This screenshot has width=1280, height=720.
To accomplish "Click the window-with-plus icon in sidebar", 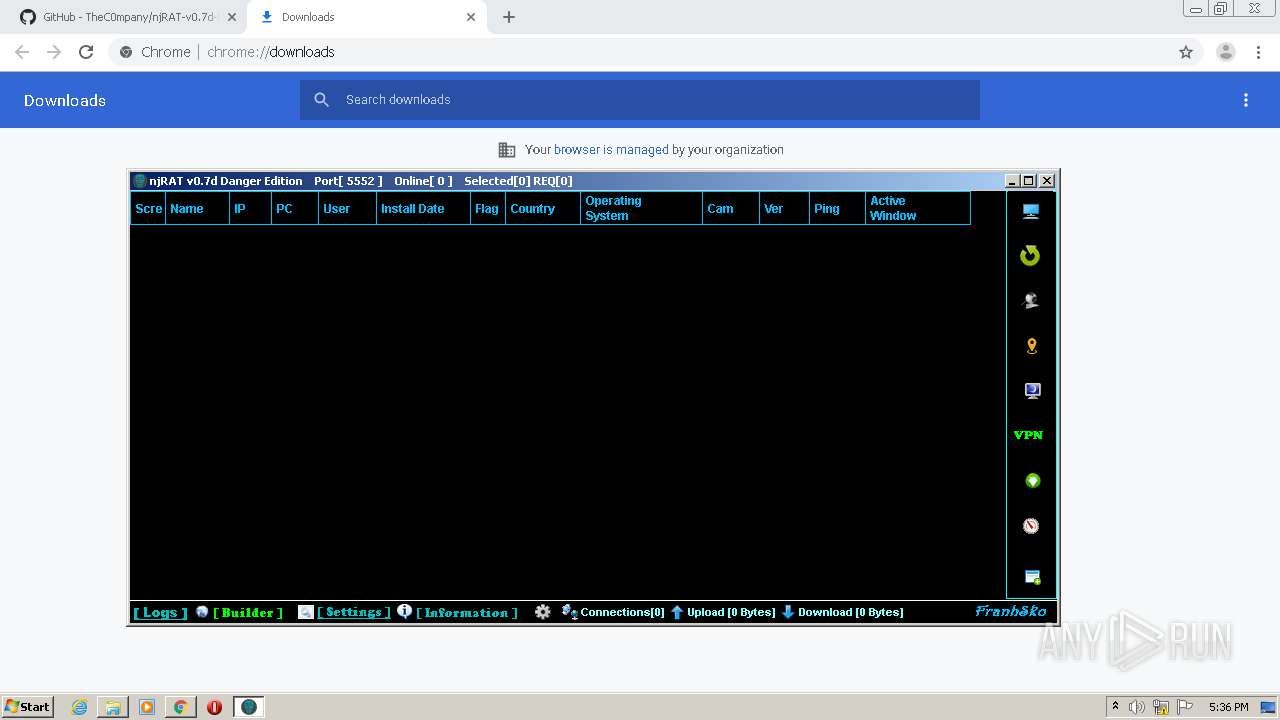I will [x=1032, y=577].
